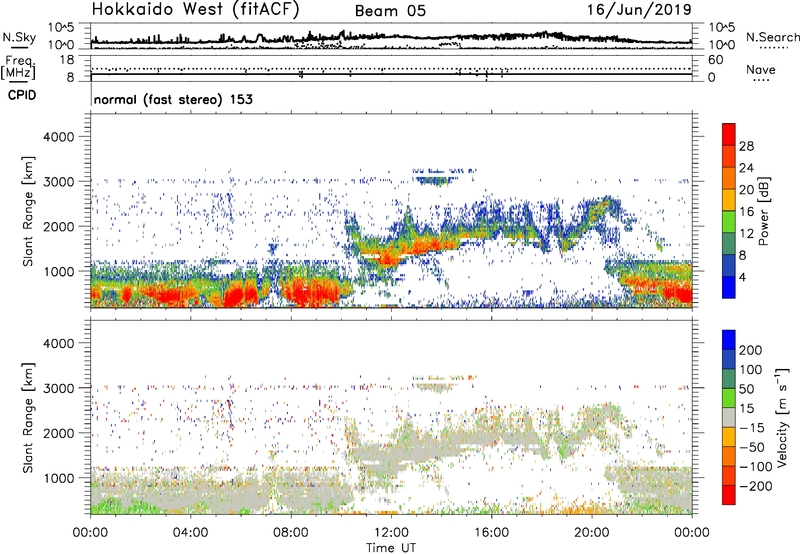Click 'Slant Range [km]' label of velocity panel

coord(28,417)
